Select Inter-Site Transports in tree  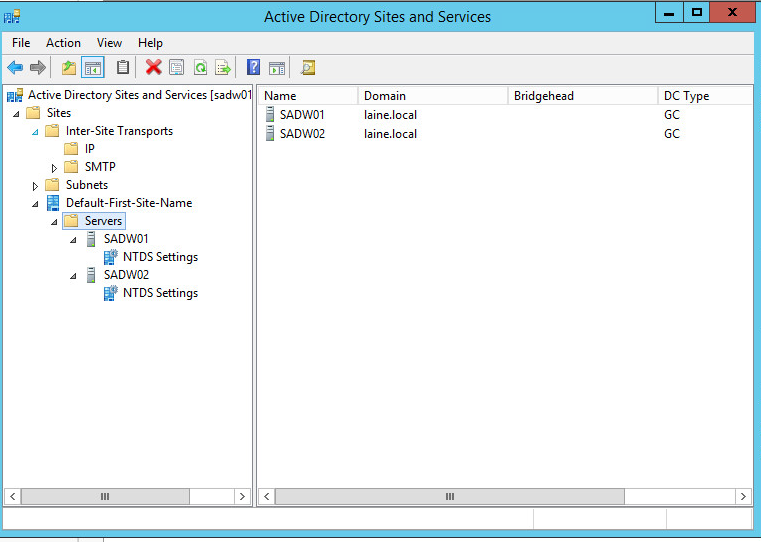(119, 131)
